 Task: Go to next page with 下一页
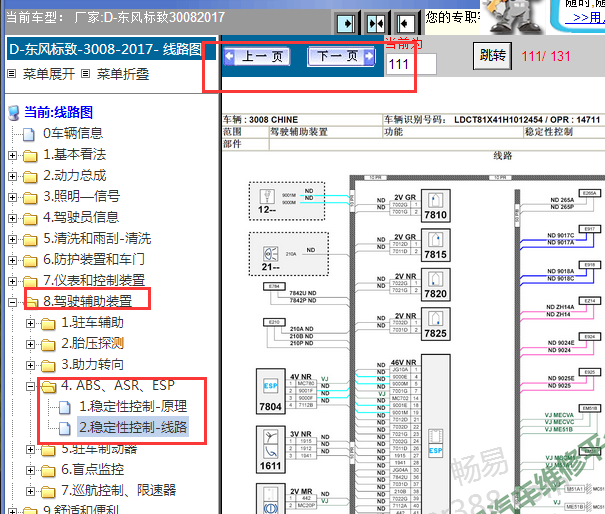click(x=341, y=56)
